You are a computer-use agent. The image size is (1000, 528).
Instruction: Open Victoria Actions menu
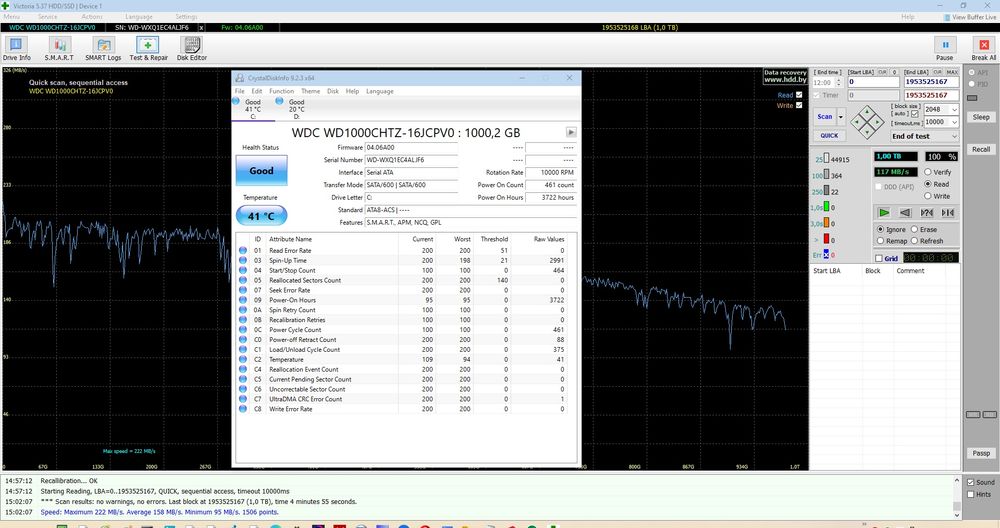tap(92, 17)
